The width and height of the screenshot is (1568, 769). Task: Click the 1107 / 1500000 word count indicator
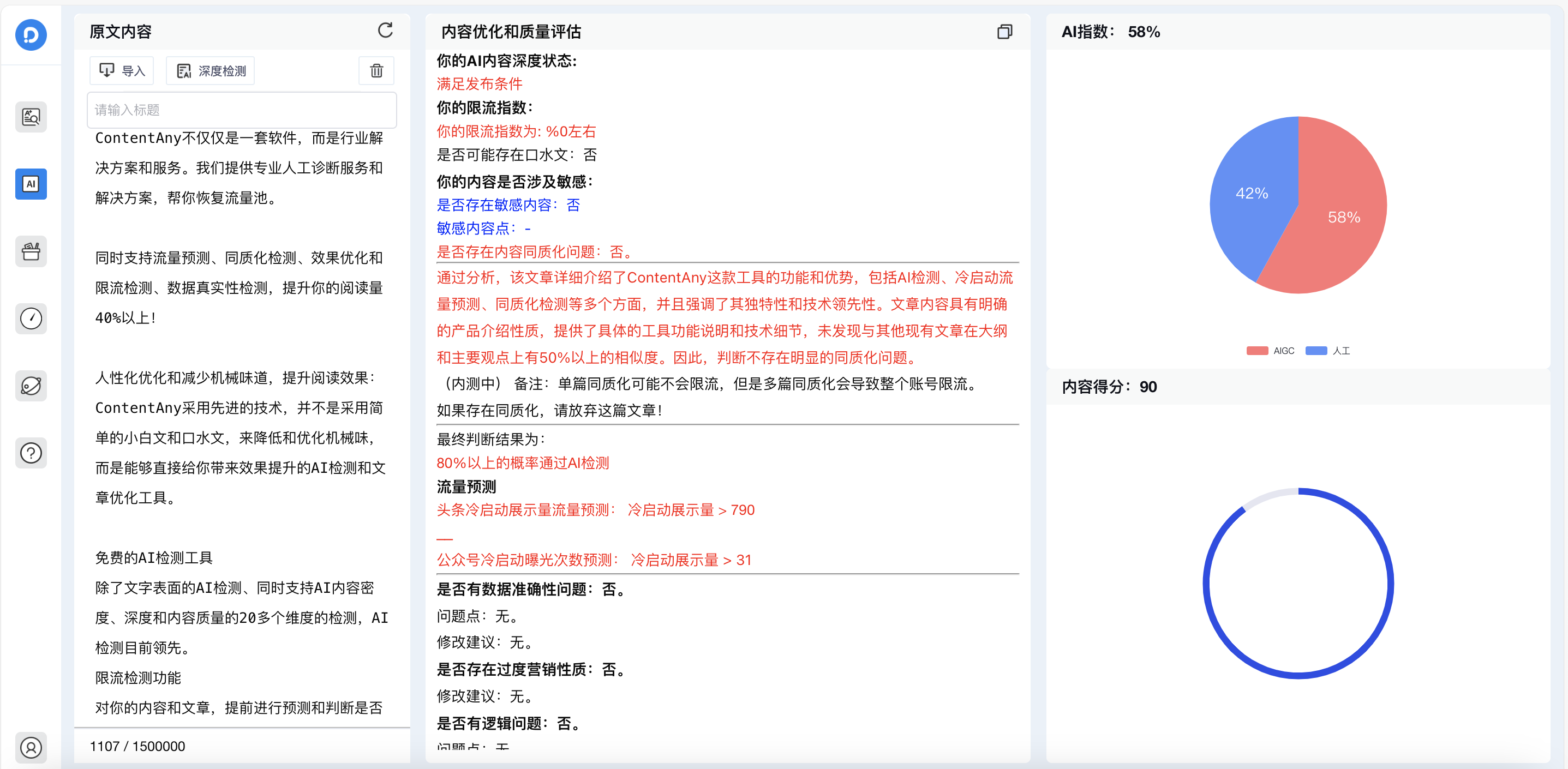(137, 746)
